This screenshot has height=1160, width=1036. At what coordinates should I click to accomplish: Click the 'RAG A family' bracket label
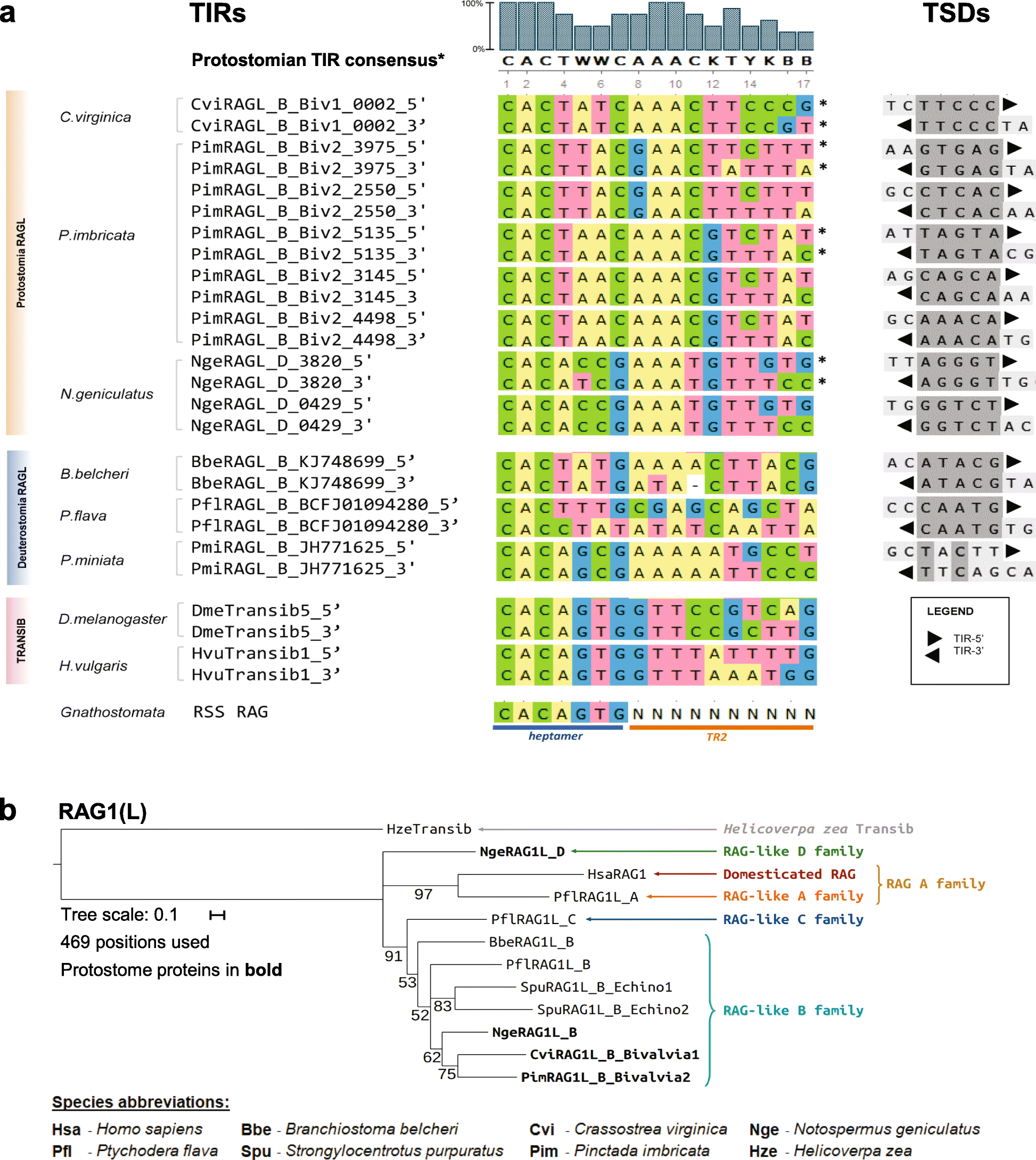[x=935, y=884]
